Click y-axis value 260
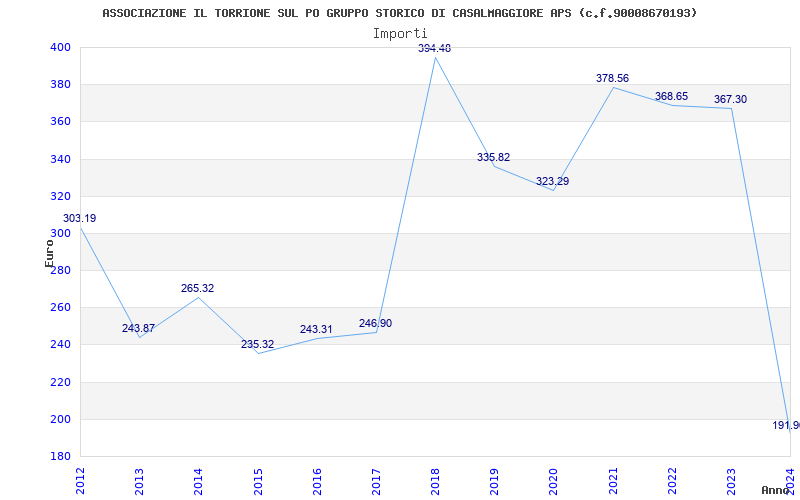800x500 pixels. pyautogui.click(x=60, y=308)
